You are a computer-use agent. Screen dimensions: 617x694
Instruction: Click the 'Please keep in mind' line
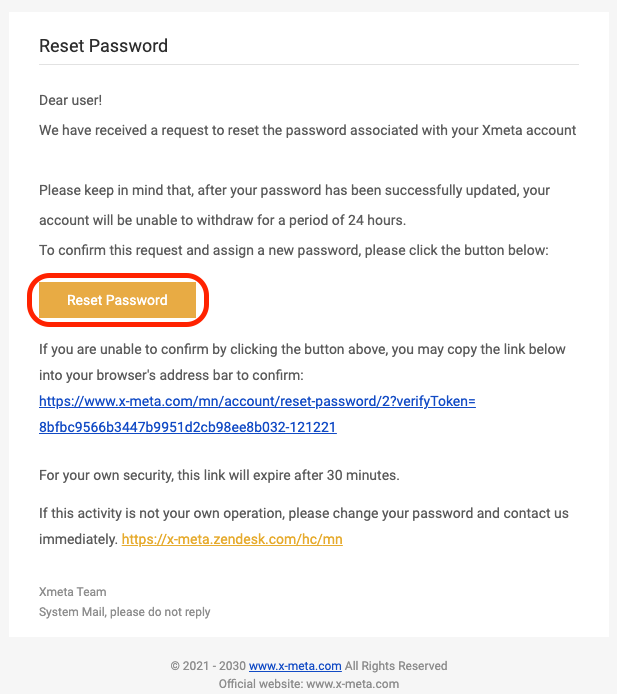pos(294,190)
